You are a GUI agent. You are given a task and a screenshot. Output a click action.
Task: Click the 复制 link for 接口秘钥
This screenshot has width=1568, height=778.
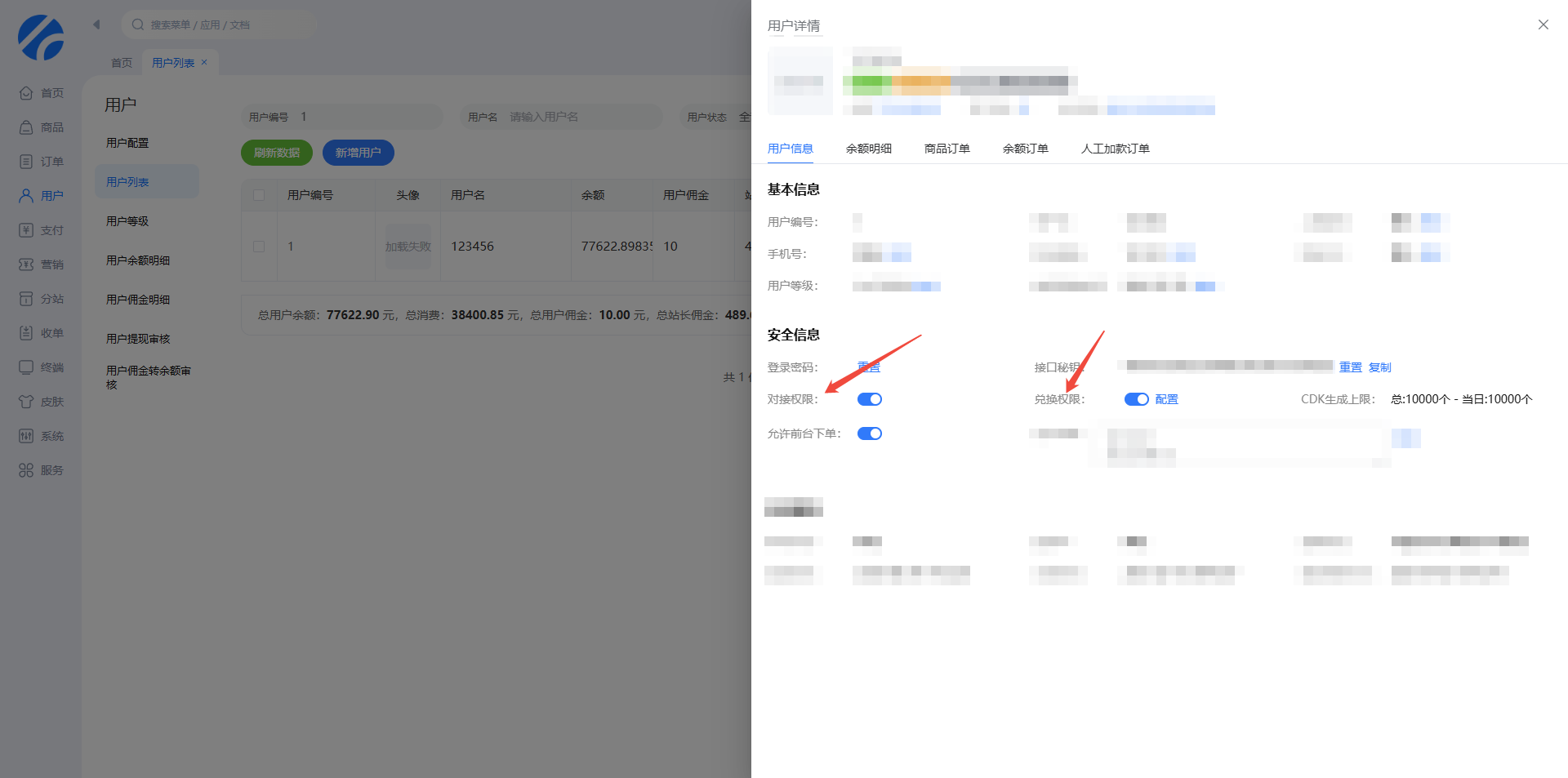(x=1379, y=367)
